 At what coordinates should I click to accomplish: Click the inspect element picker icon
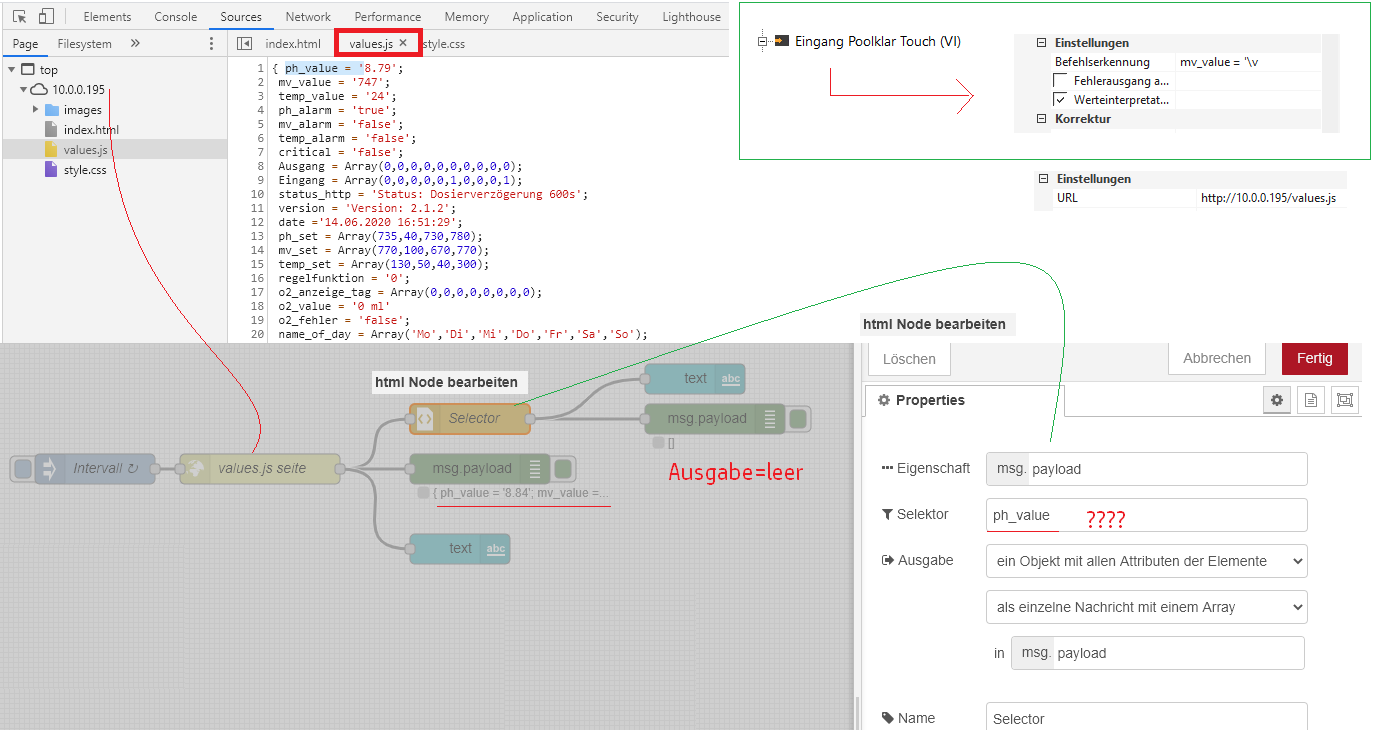tap(20, 17)
